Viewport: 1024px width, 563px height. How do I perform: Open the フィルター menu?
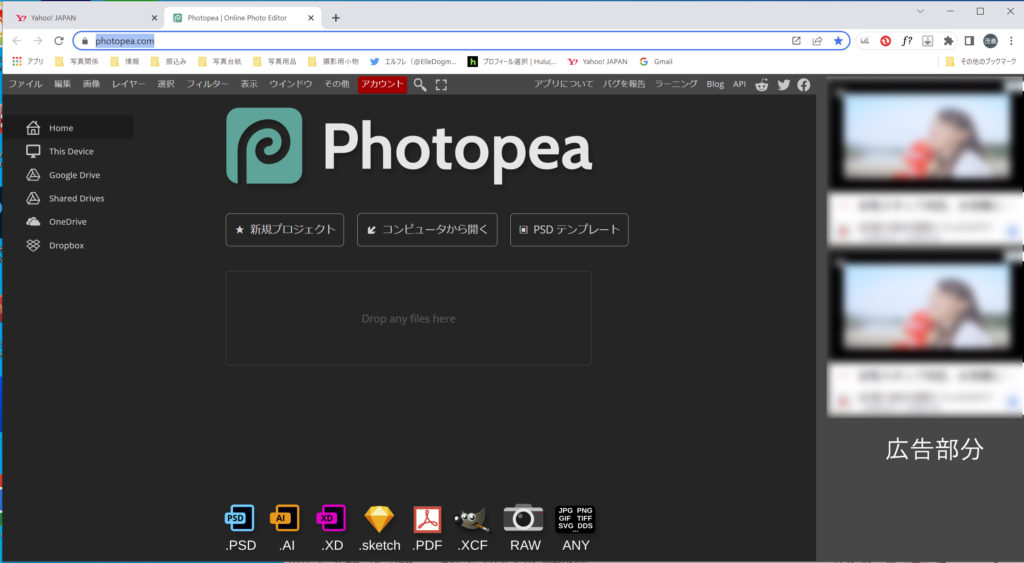coord(207,84)
